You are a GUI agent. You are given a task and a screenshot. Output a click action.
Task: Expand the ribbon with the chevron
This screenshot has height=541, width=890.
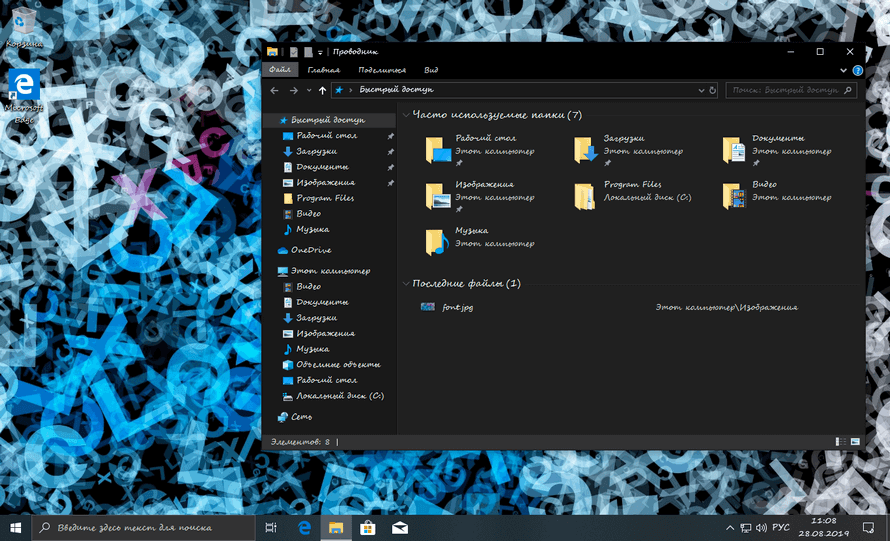tap(843, 70)
